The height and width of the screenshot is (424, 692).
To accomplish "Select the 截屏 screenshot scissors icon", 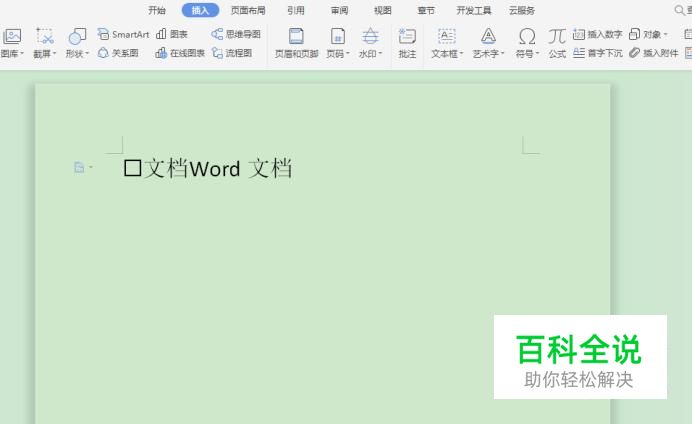I will pyautogui.click(x=45, y=36).
